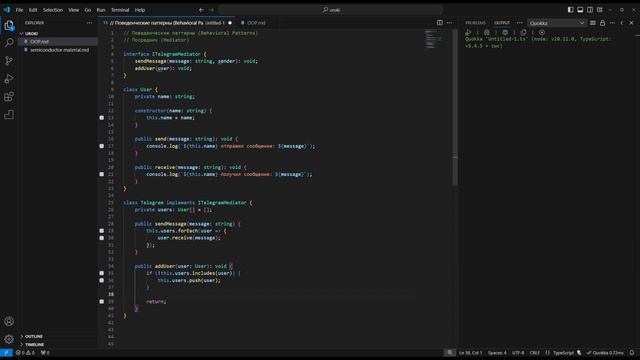Image resolution: width=640 pixels, height=360 pixels.
Task: Click the ports indicator in status bar
Action: 45,353
